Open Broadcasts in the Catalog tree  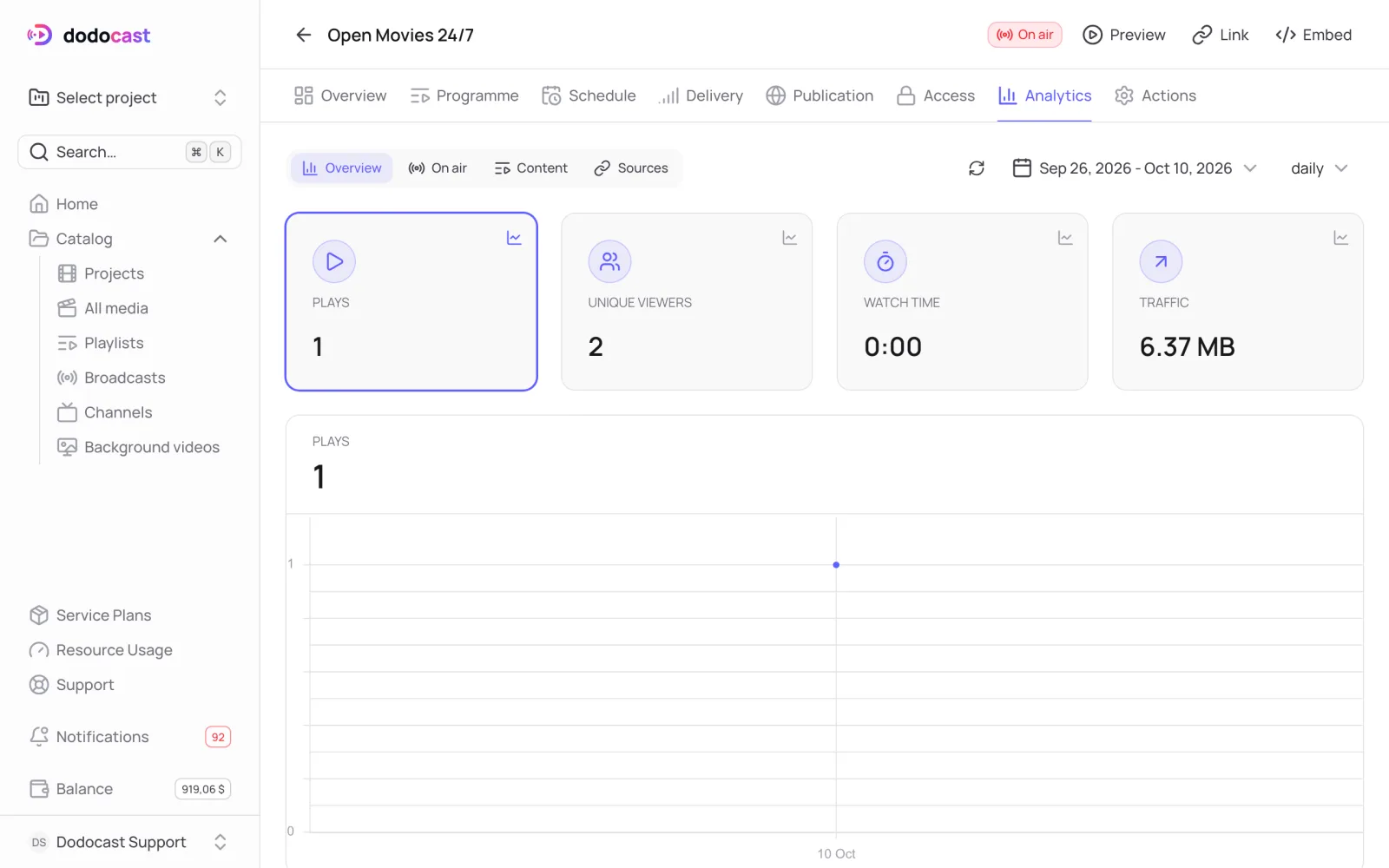pyautogui.click(x=111, y=378)
